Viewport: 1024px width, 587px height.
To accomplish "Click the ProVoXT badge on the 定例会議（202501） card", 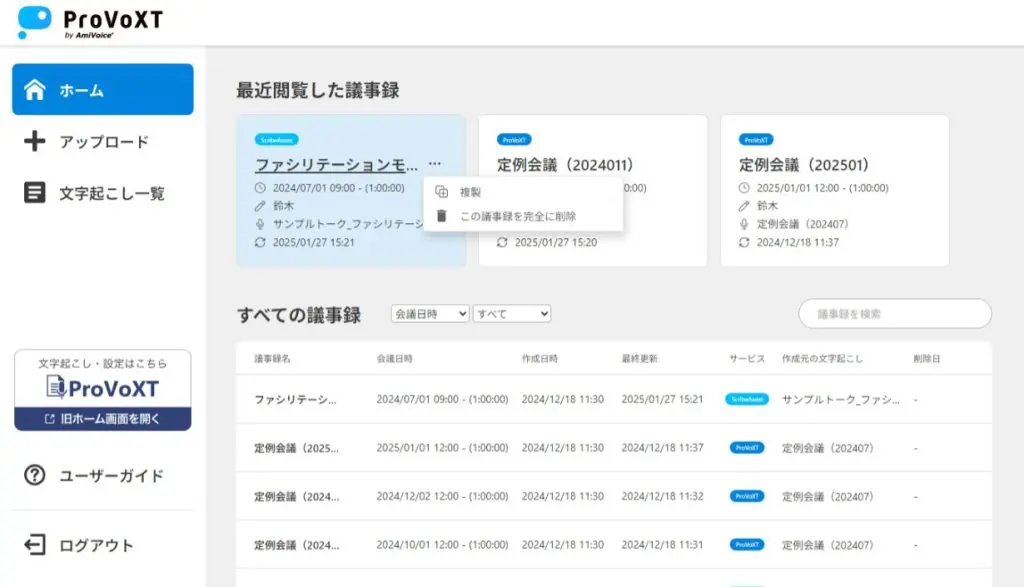I will coord(756,140).
